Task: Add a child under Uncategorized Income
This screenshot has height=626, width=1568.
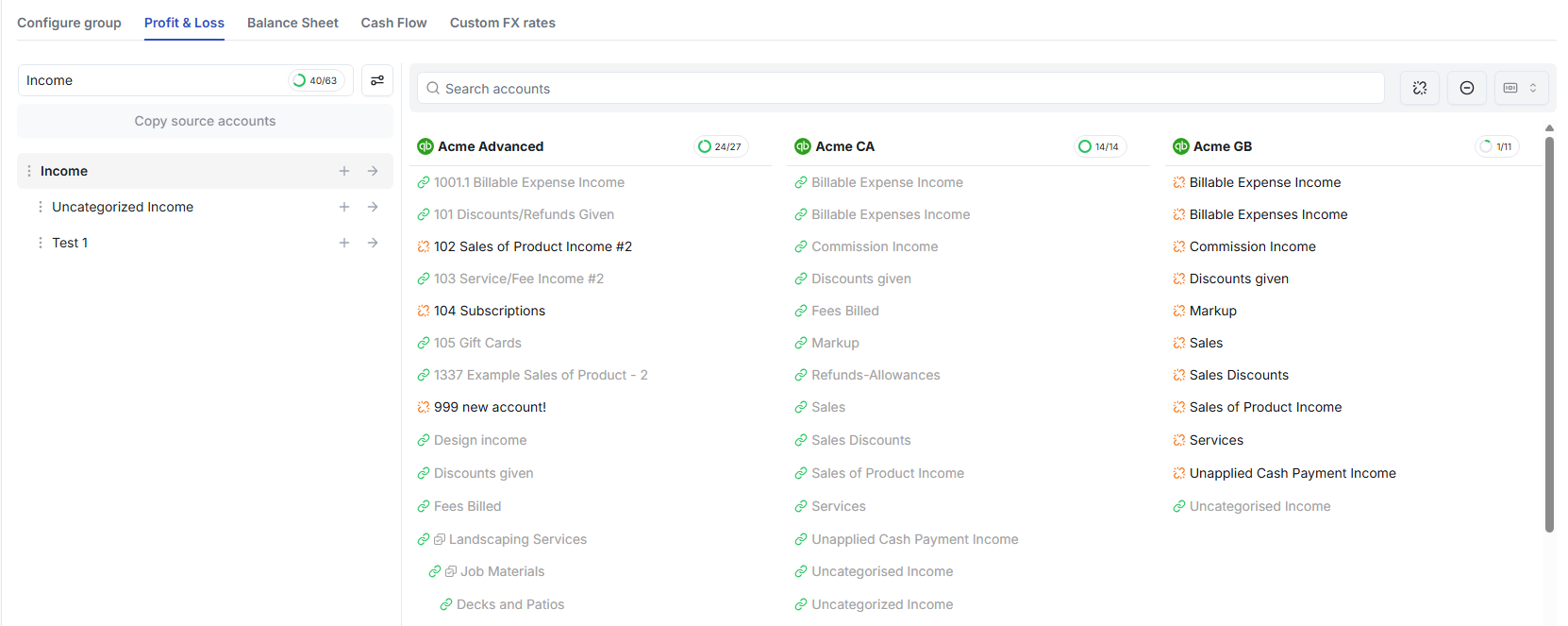Action: click(344, 207)
